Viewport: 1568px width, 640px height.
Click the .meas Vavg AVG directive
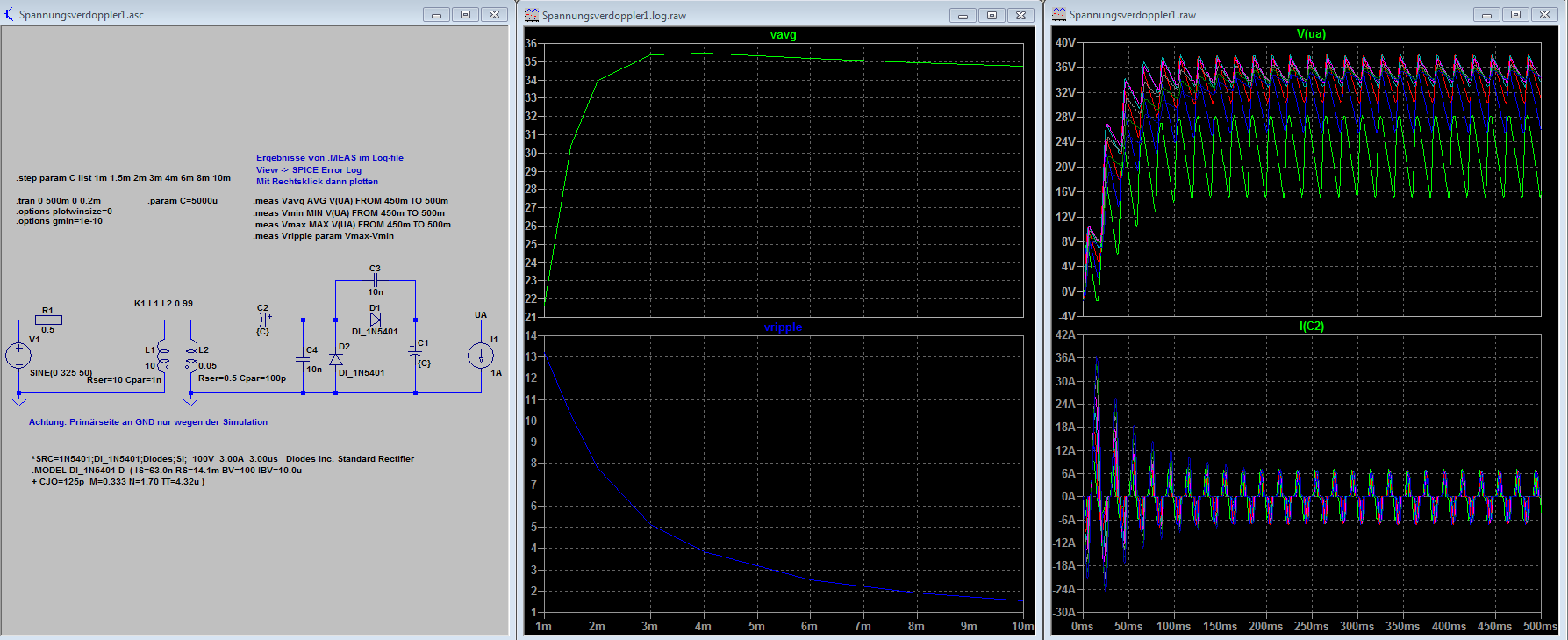click(351, 201)
